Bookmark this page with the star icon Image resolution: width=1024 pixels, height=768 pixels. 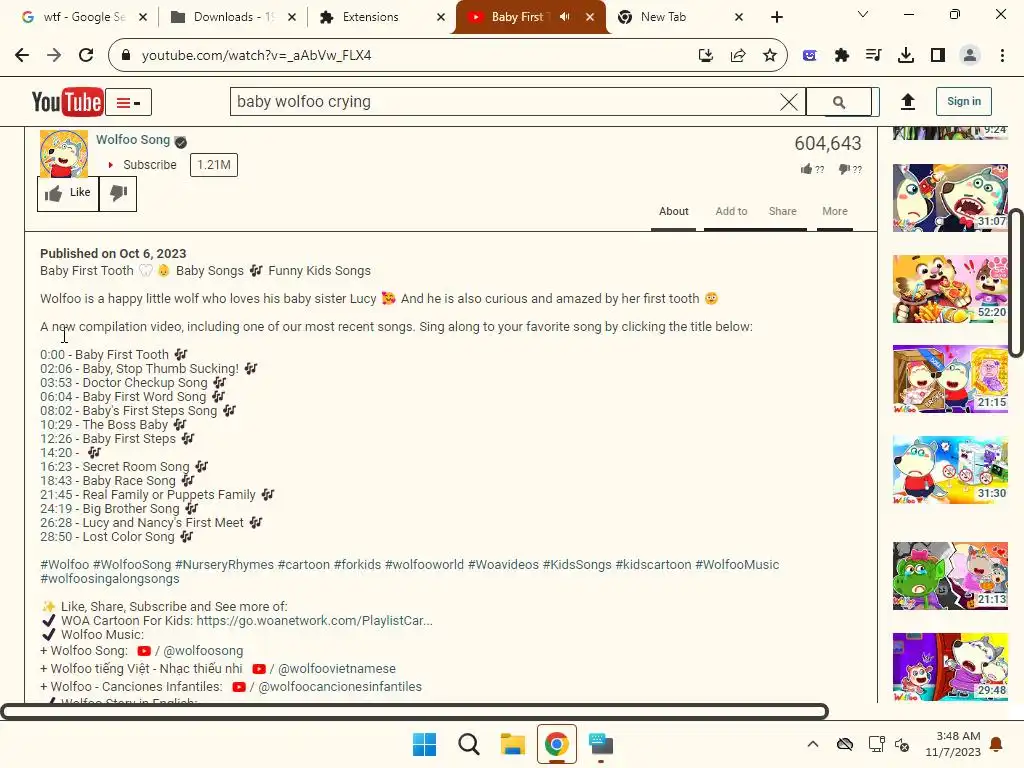(x=770, y=56)
